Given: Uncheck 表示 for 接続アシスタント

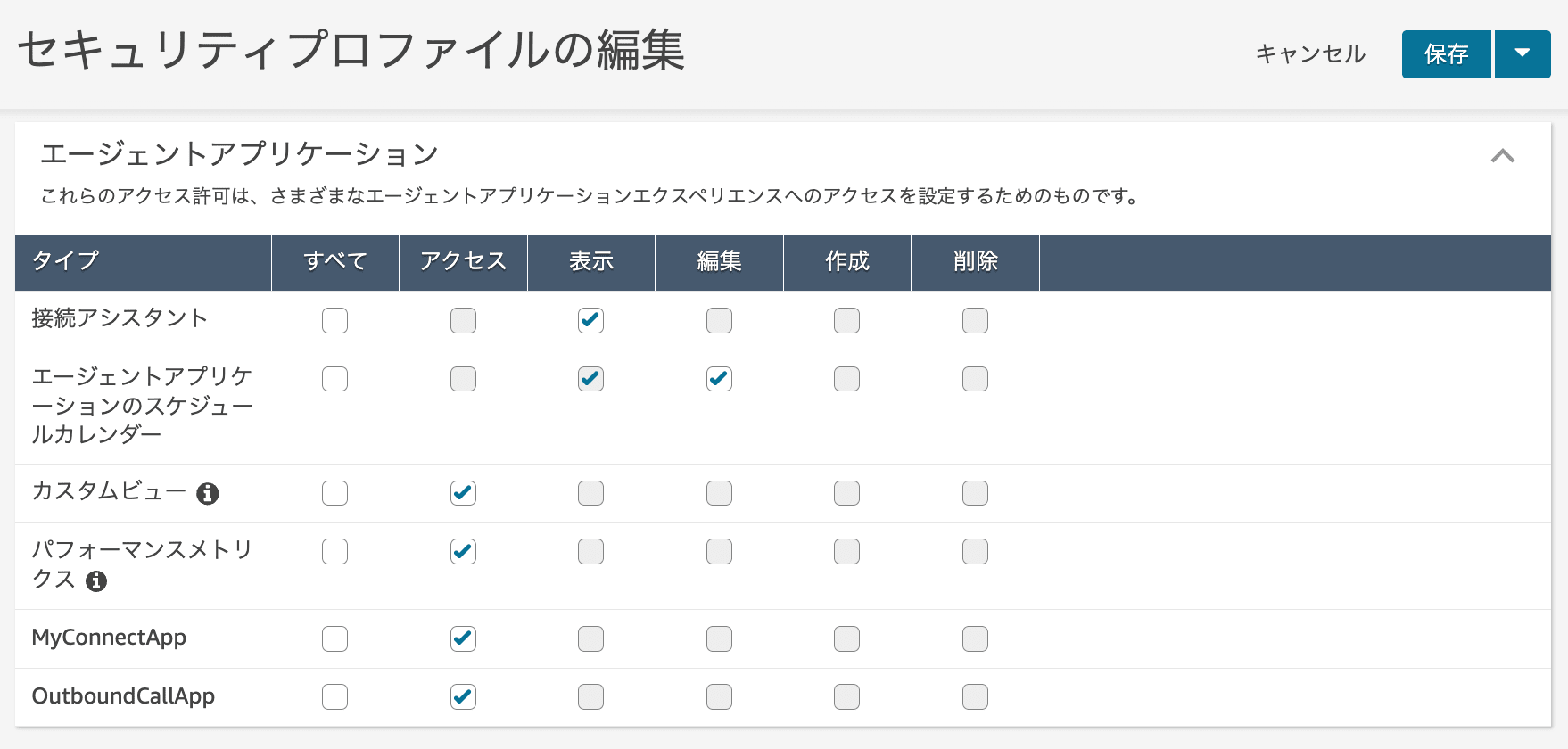Looking at the screenshot, I should pyautogui.click(x=590, y=319).
